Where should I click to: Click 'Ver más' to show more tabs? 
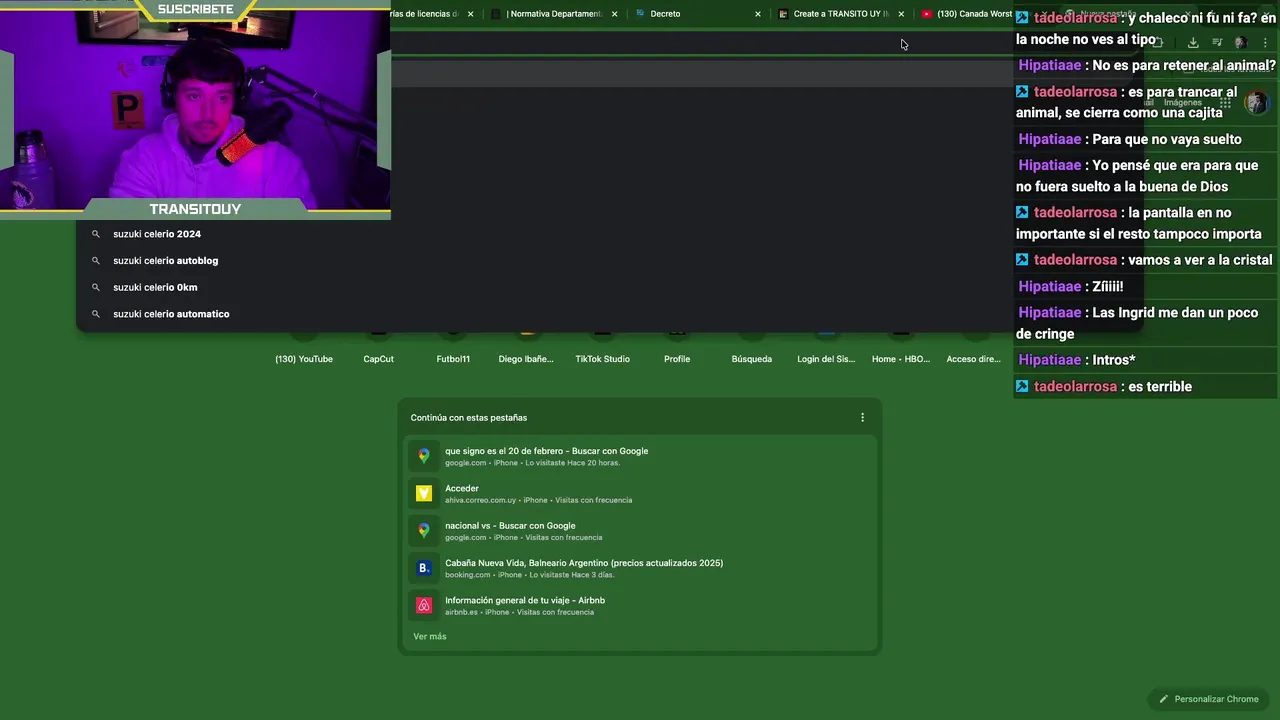click(x=430, y=637)
